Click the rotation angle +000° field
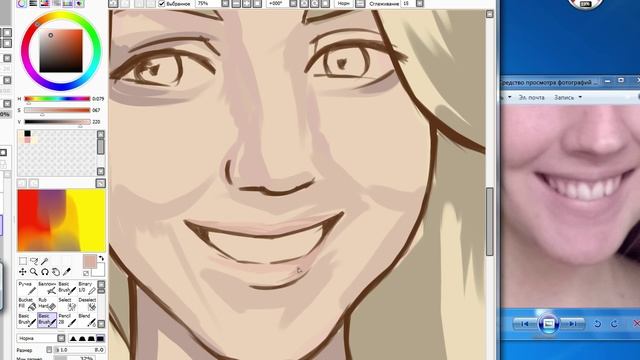The height and width of the screenshot is (360, 640). pyautogui.click(x=277, y=4)
